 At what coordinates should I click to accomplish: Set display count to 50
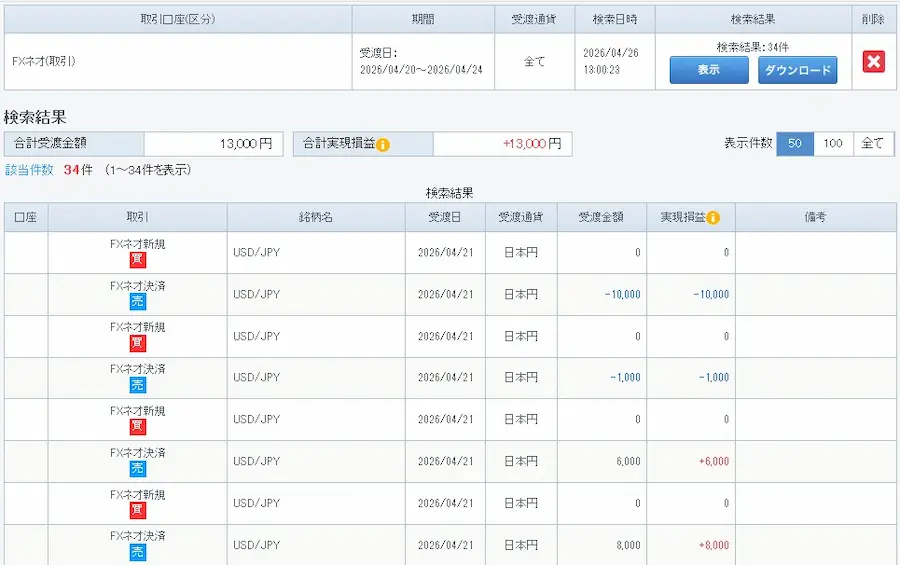tap(795, 144)
